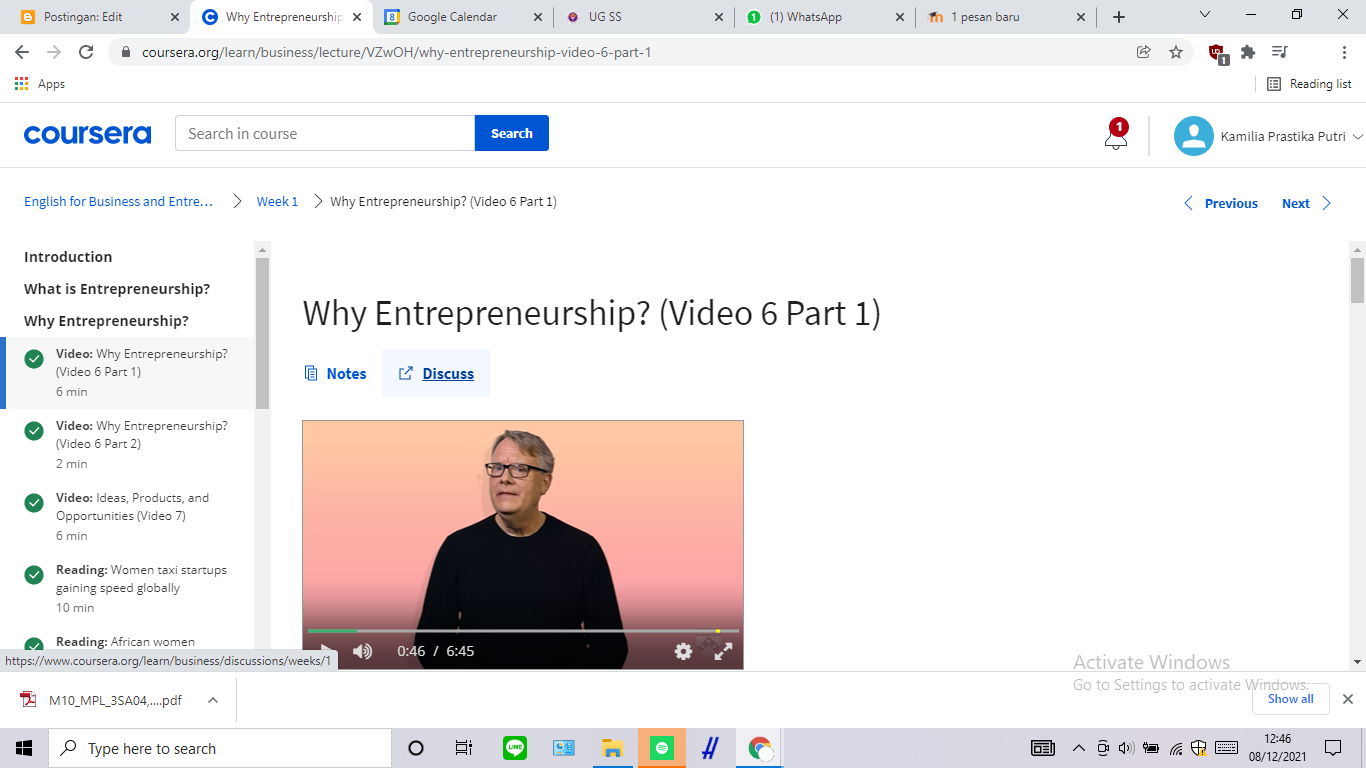Seek along the video progress bar
Screen dimensions: 1366x768
tap(523, 631)
